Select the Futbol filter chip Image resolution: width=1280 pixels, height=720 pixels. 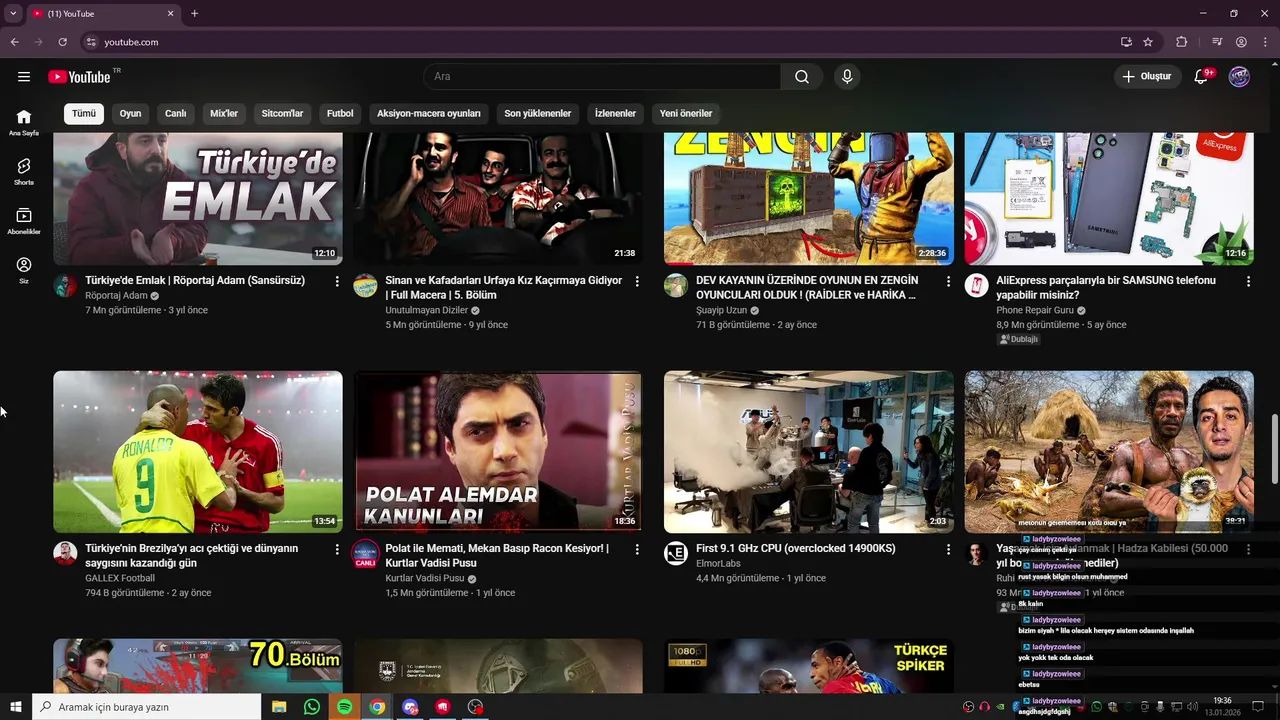click(x=340, y=114)
